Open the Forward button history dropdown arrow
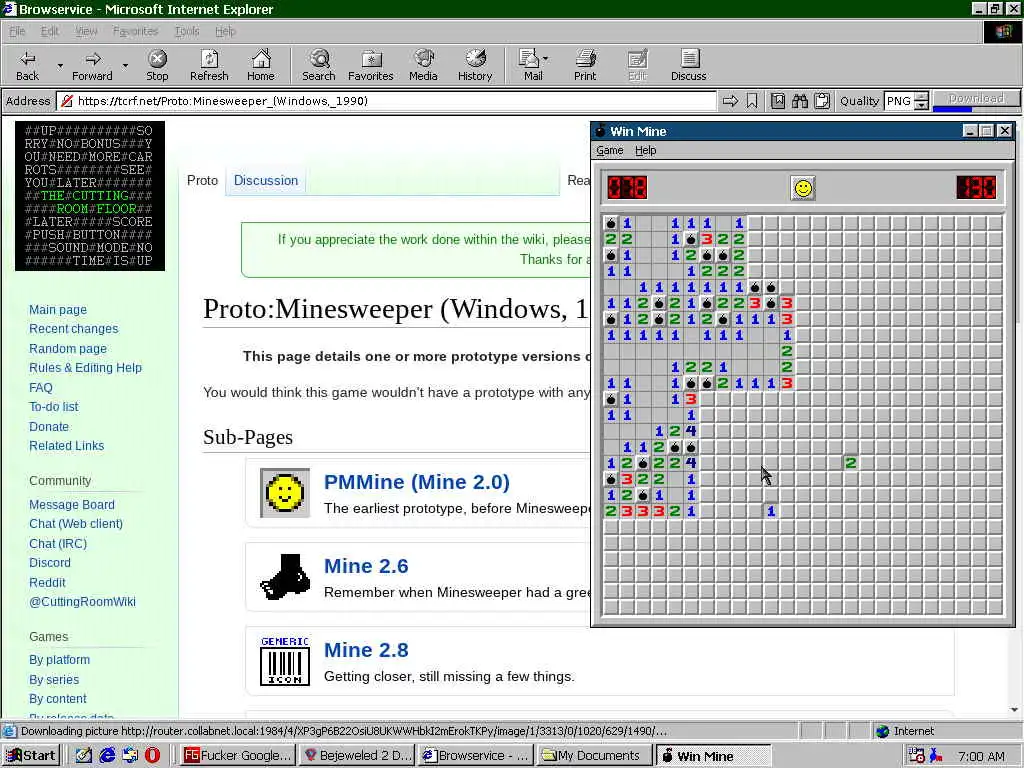 tap(125, 66)
